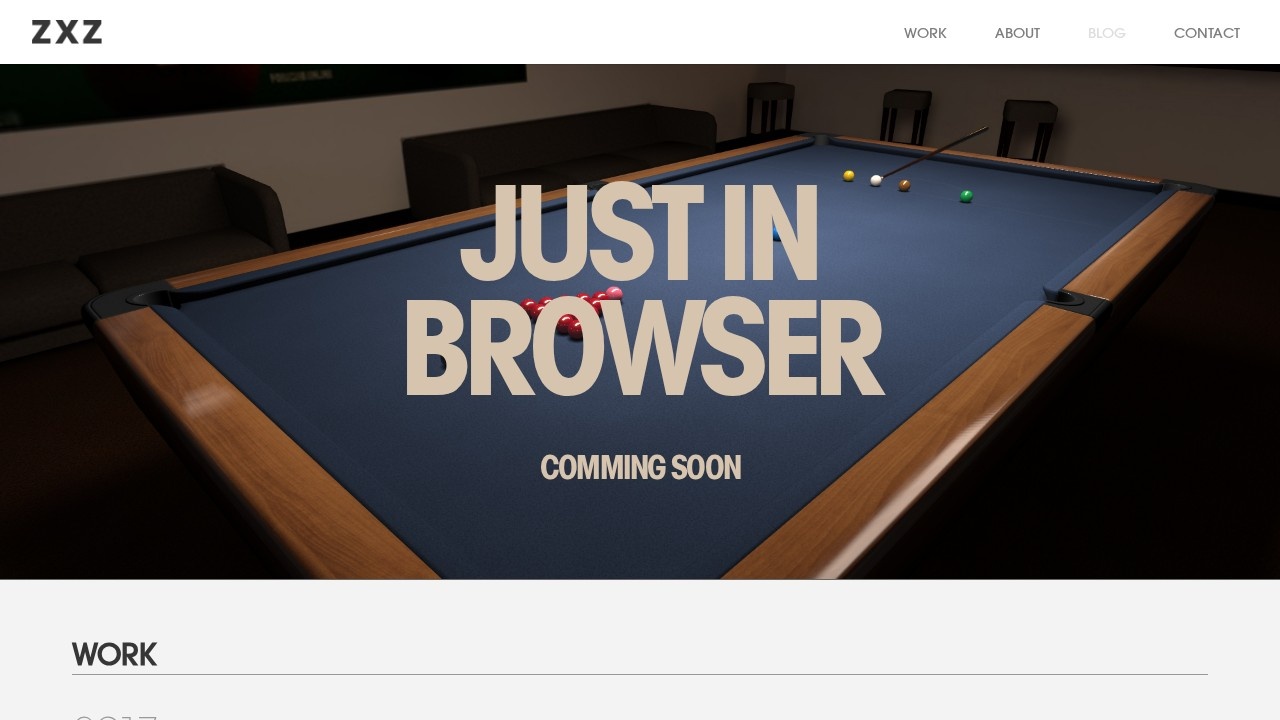This screenshot has width=1280, height=720.
Task: Click the WORK section heading
Action: (x=113, y=654)
